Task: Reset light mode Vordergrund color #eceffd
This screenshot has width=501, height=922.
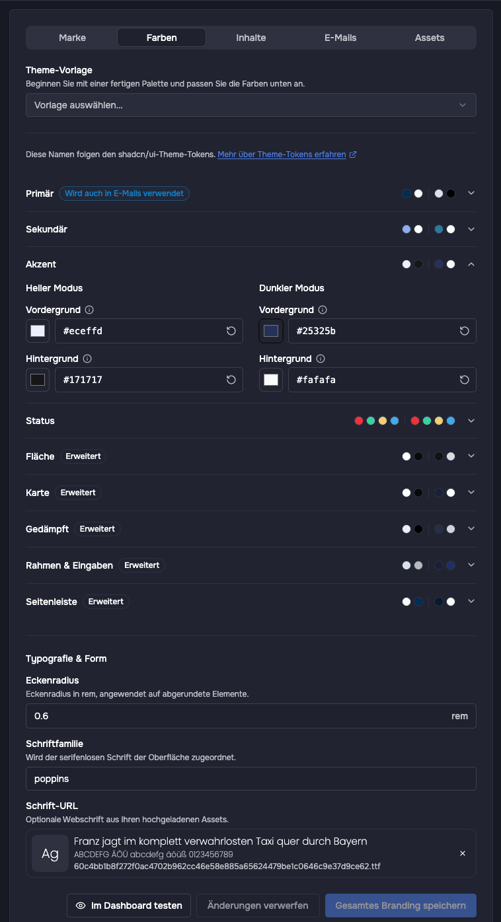Action: click(x=231, y=331)
